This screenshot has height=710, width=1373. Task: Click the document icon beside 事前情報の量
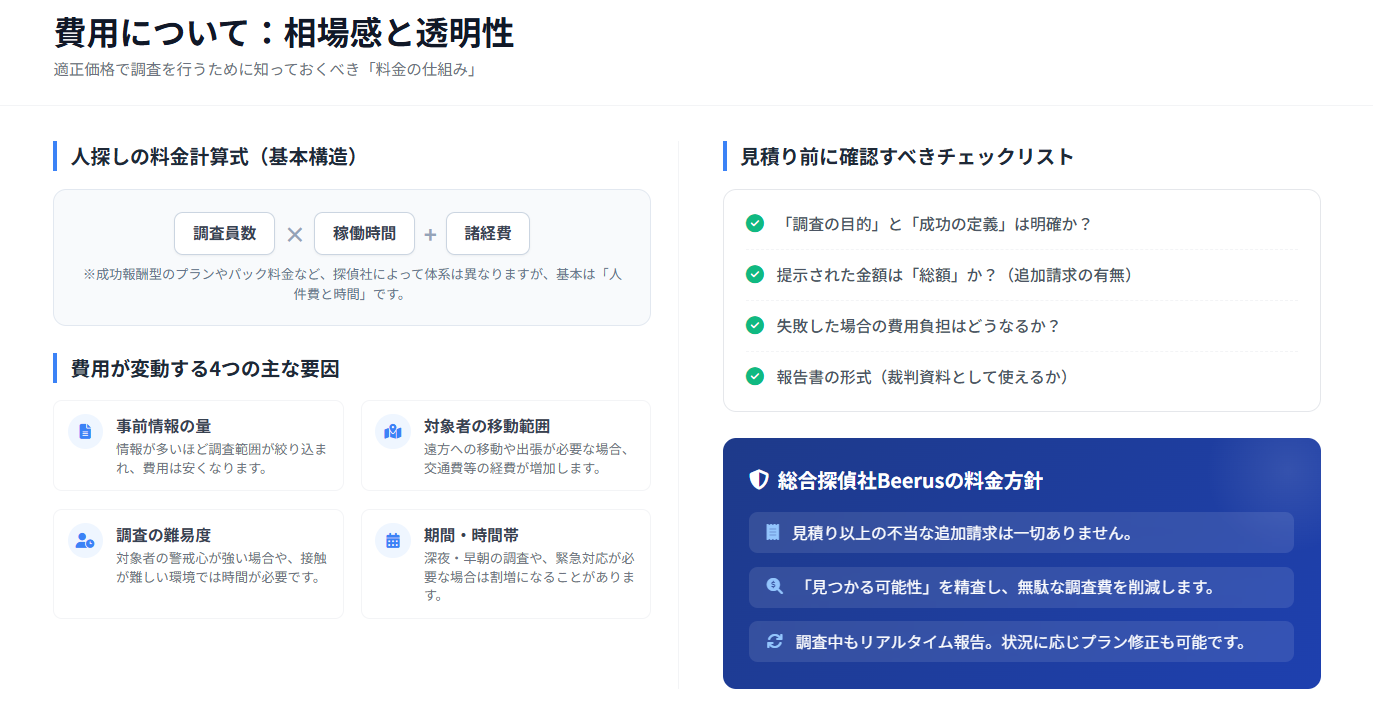[x=85, y=431]
